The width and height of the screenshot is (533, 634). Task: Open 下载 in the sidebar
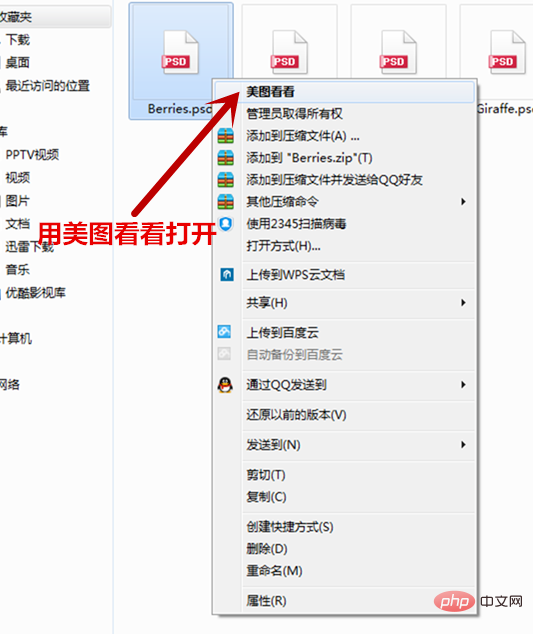click(x=18, y=40)
